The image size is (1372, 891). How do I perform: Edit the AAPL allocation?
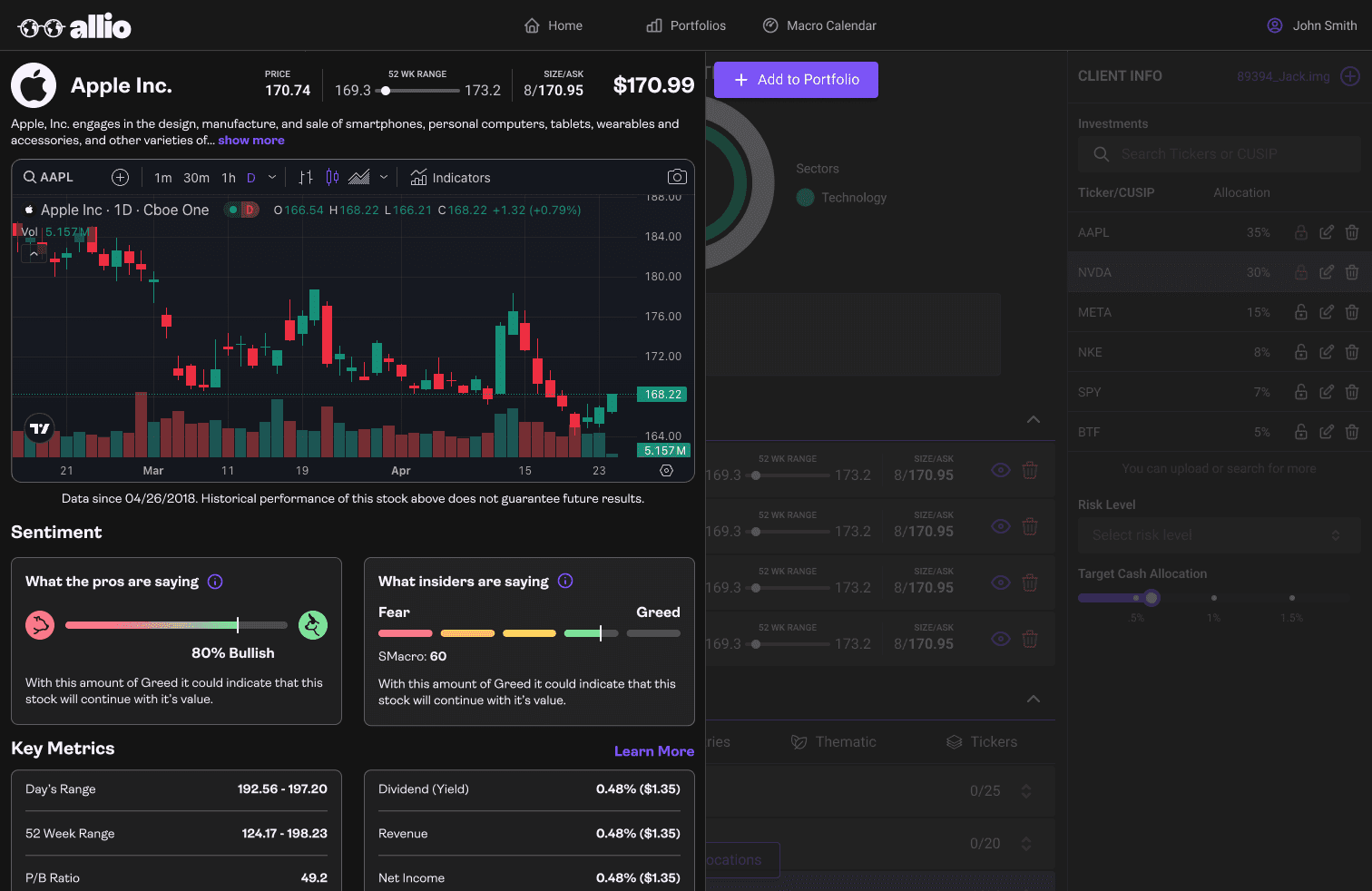(1327, 232)
